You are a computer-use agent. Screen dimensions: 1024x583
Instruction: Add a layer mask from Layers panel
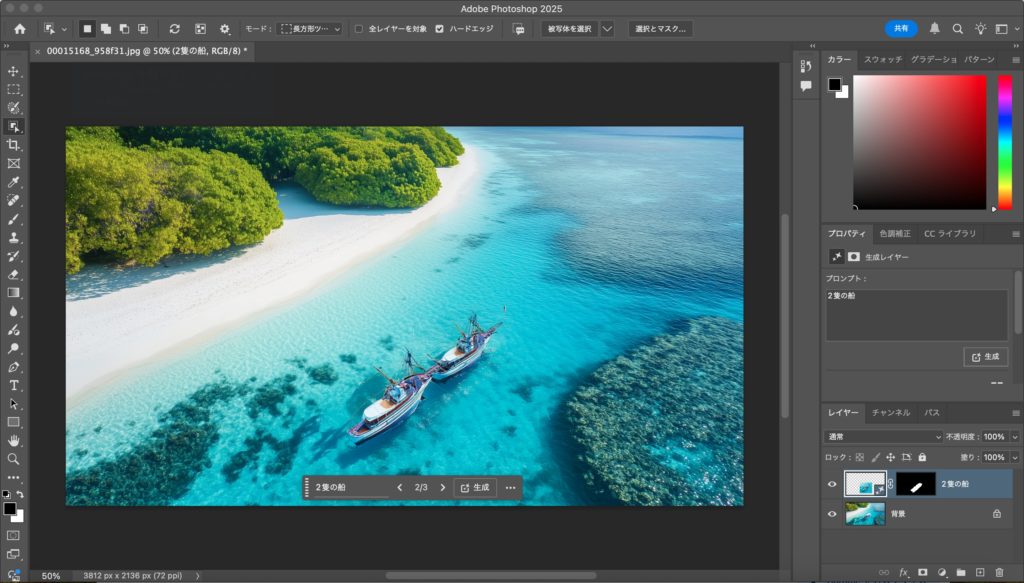coord(922,572)
